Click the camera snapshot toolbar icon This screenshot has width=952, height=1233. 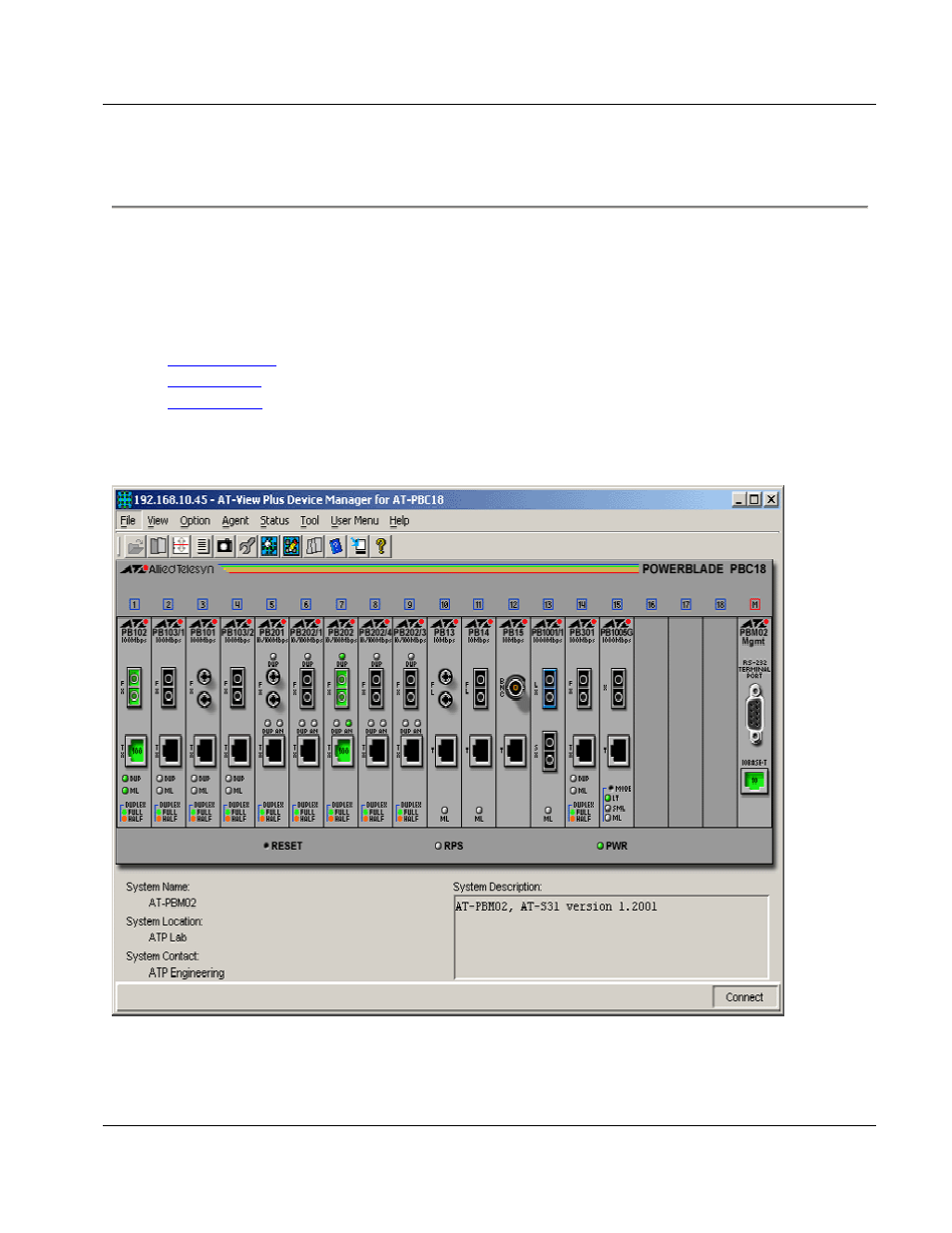pyautogui.click(x=225, y=546)
